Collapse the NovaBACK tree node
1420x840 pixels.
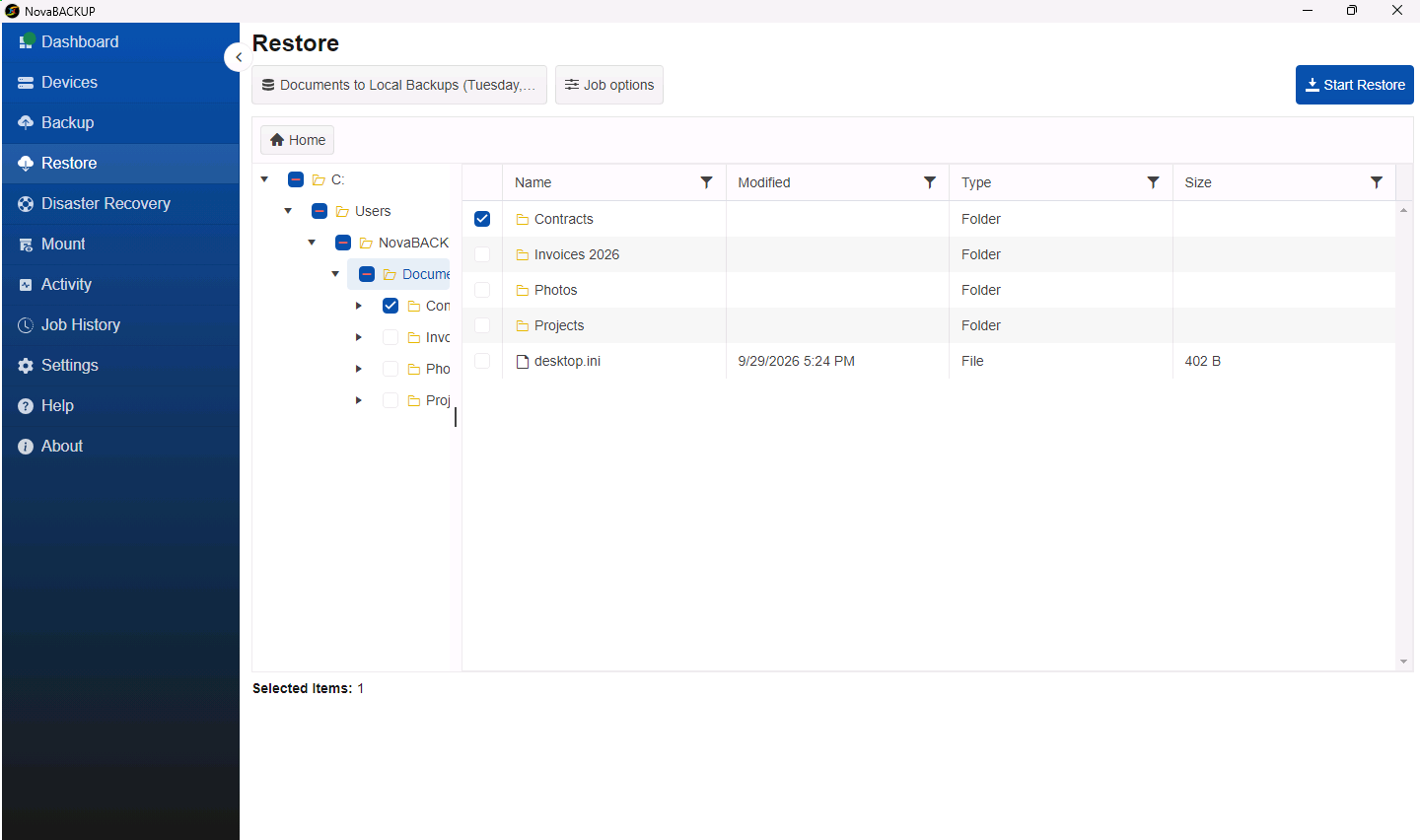pos(312,243)
